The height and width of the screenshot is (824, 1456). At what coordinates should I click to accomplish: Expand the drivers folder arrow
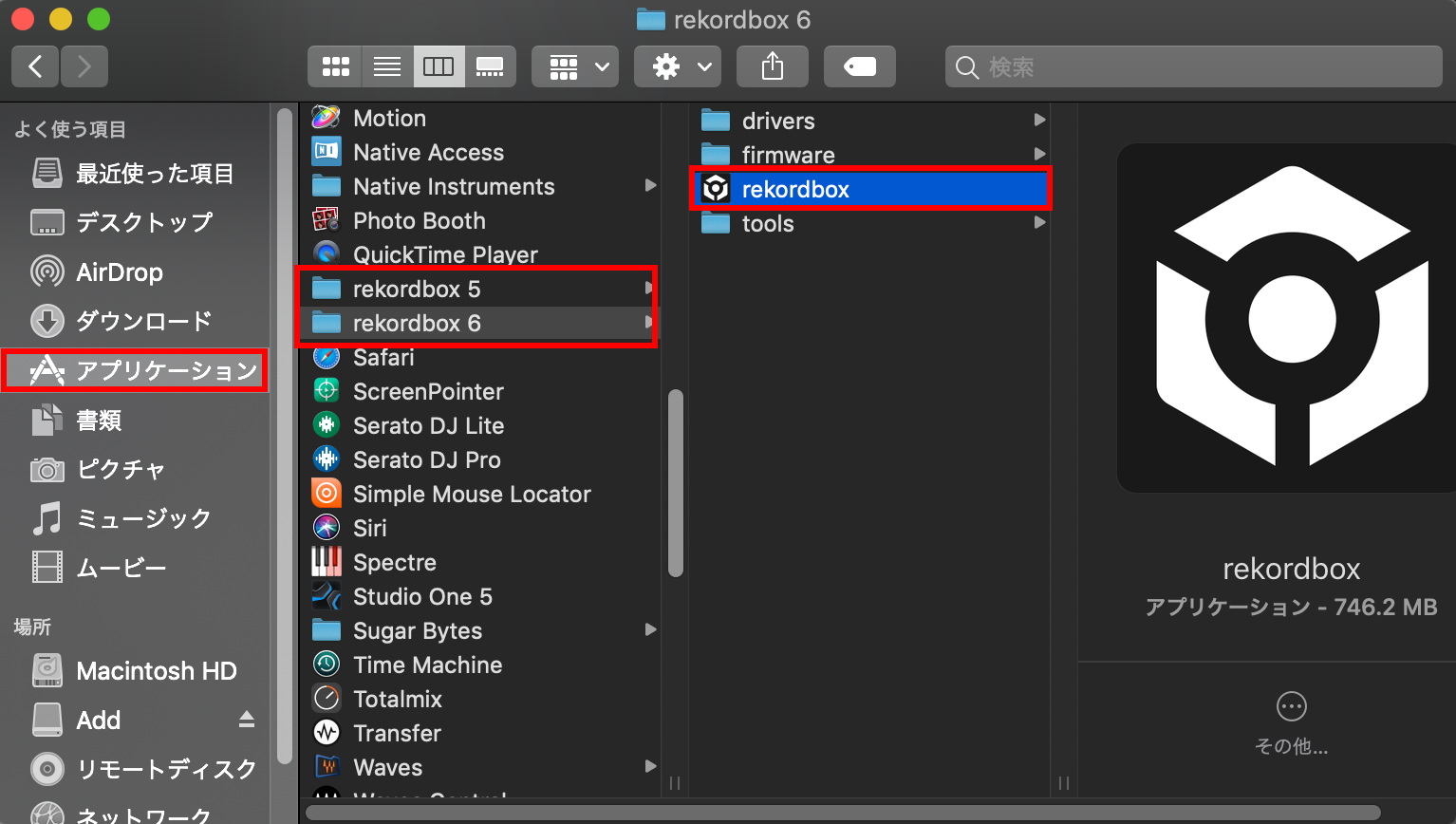point(1039,121)
